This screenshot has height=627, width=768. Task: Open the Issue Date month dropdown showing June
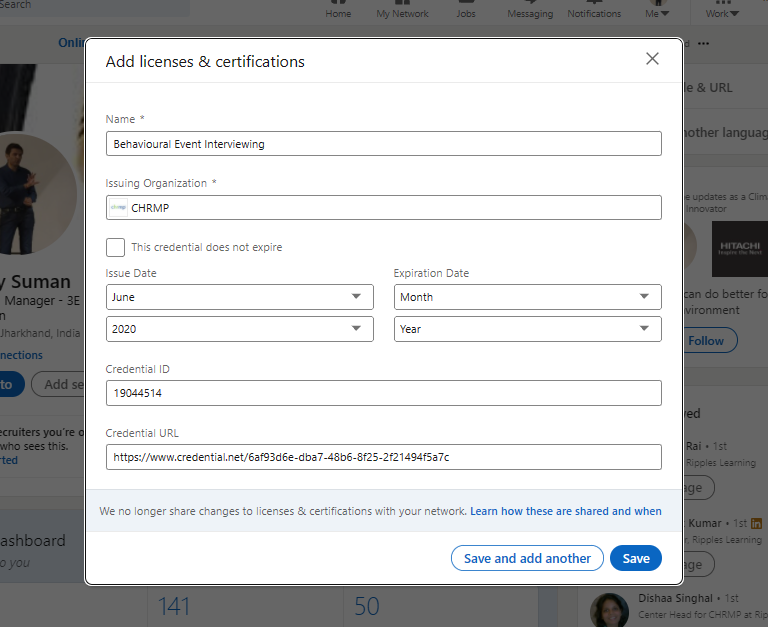pyautogui.click(x=240, y=297)
